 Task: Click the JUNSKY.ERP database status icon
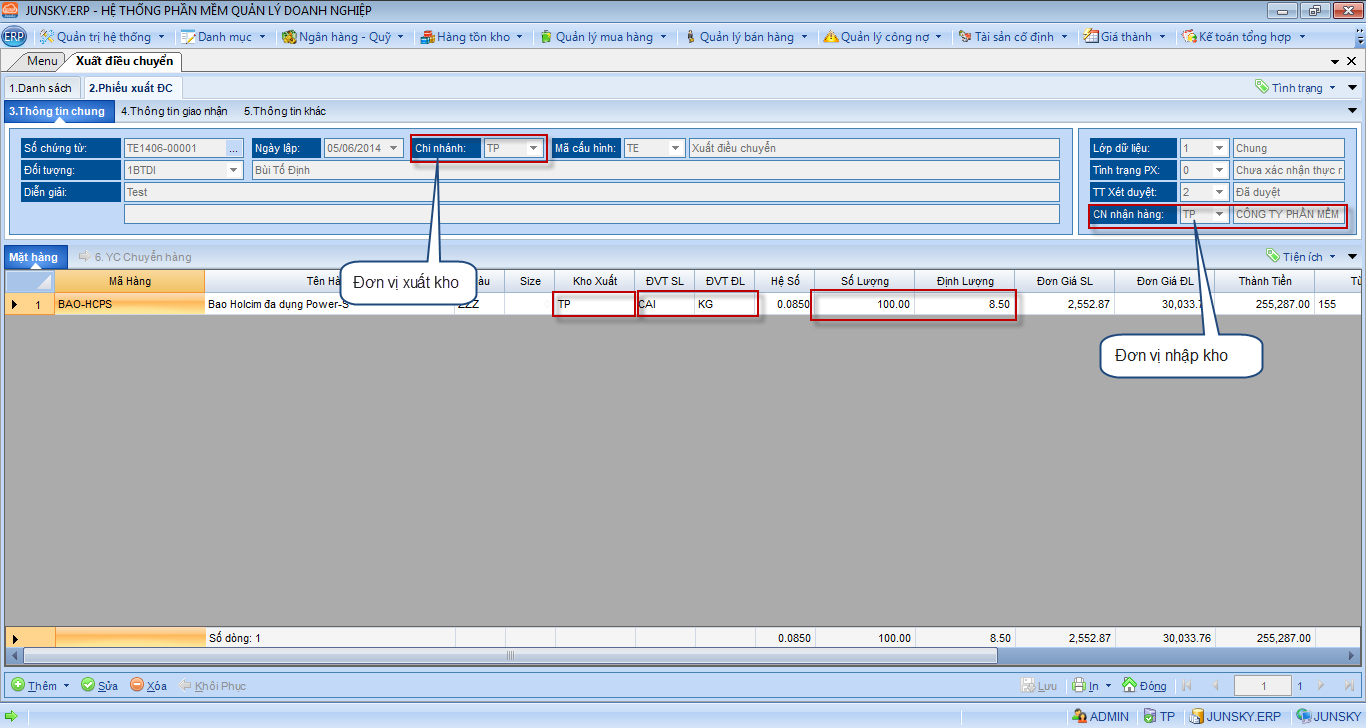1196,716
